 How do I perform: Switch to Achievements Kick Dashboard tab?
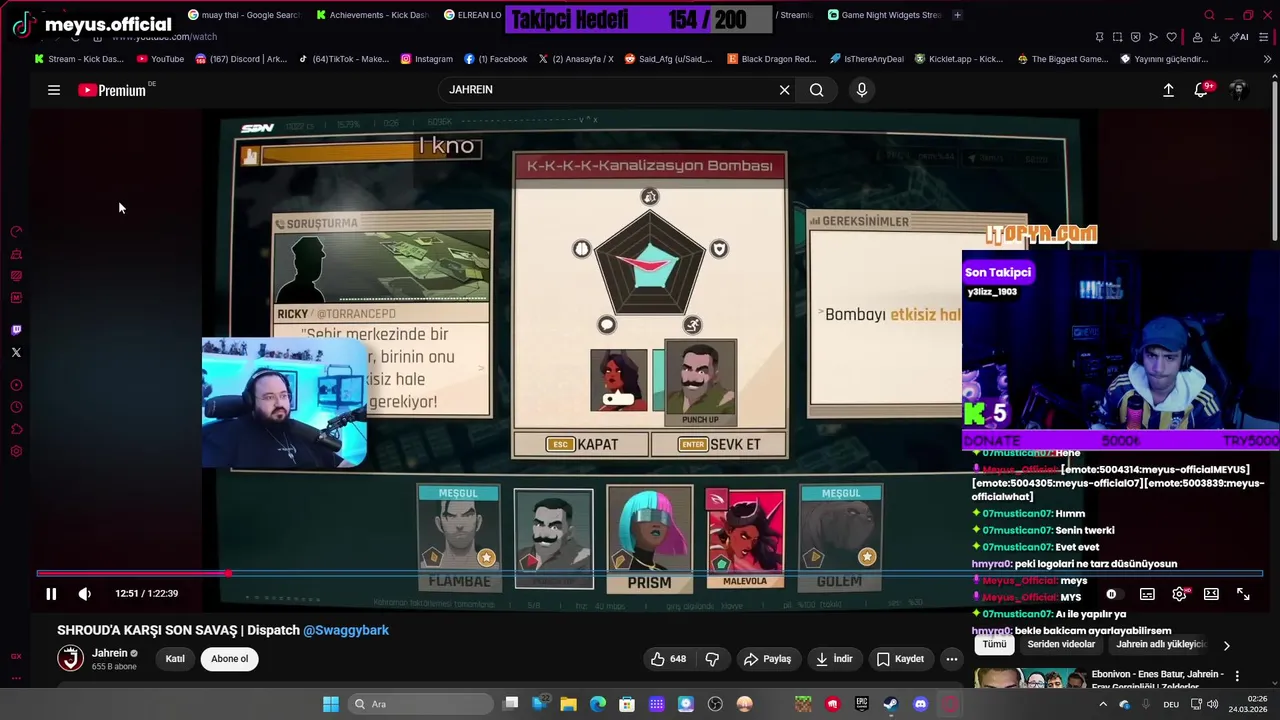[x=371, y=15]
